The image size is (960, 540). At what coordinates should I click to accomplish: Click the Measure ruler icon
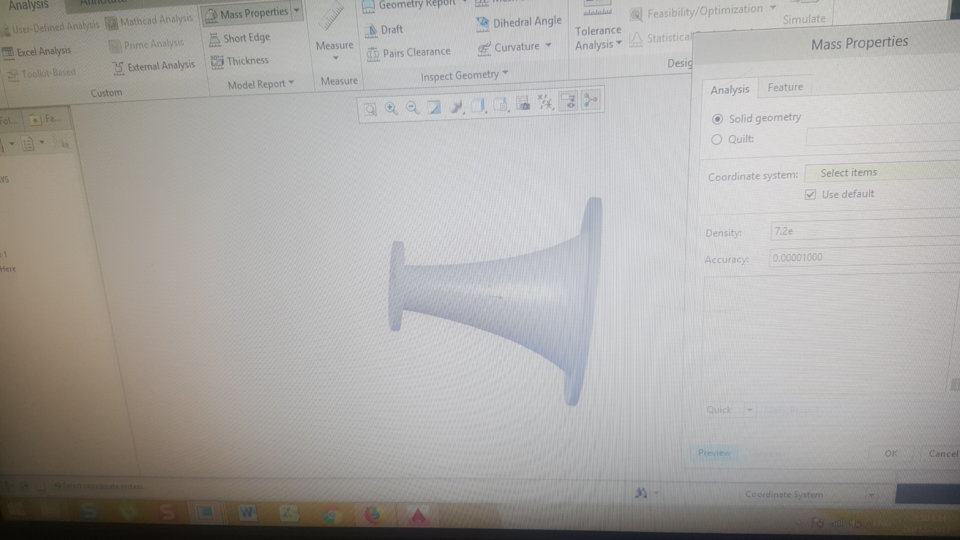331,17
